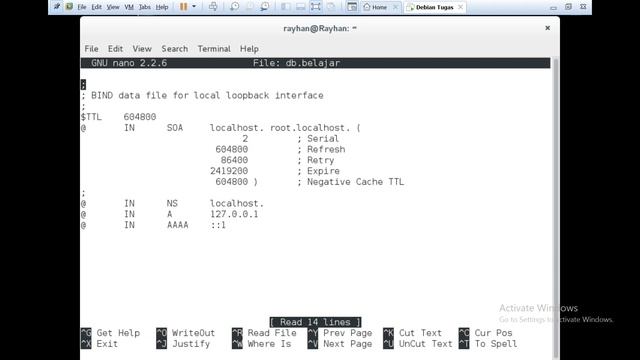Viewport: 640px width, 360px height.
Task: Click the '::1' IPv6 address
Action: tap(218, 225)
